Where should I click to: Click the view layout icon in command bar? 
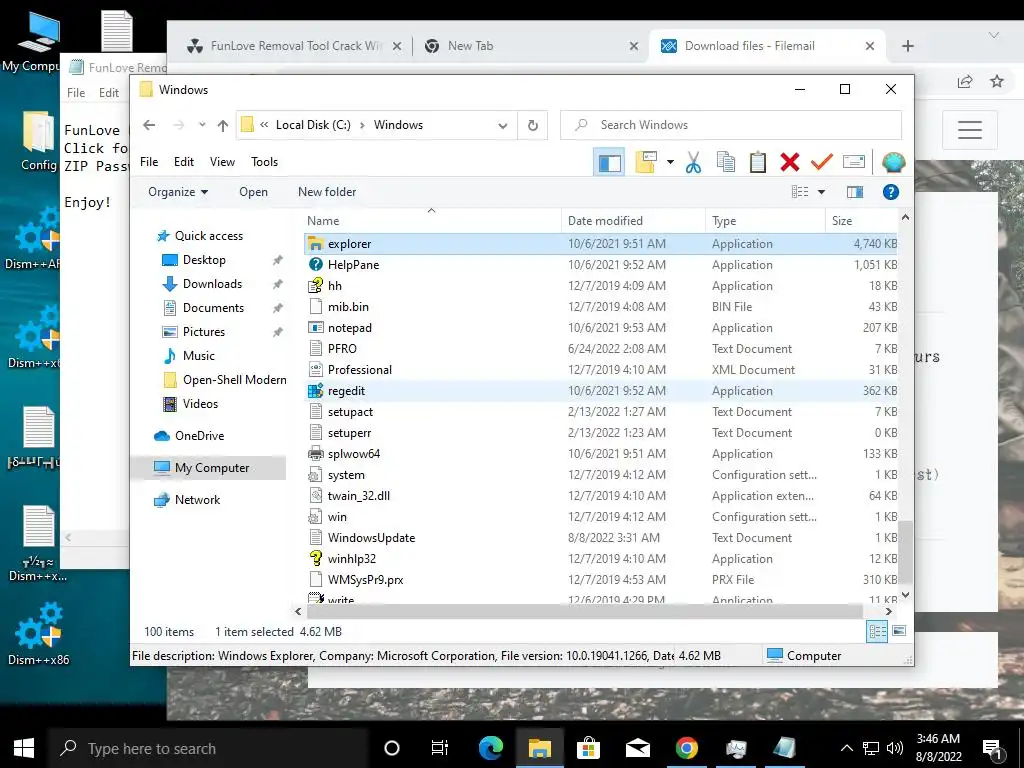800,192
